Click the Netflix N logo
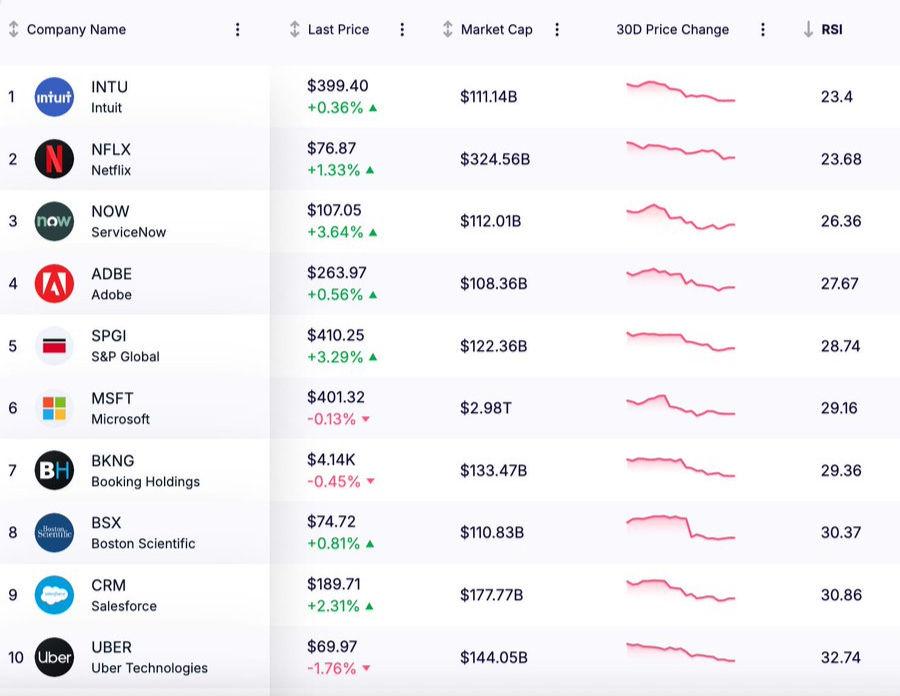Screen dimensions: 900x696 54,159
